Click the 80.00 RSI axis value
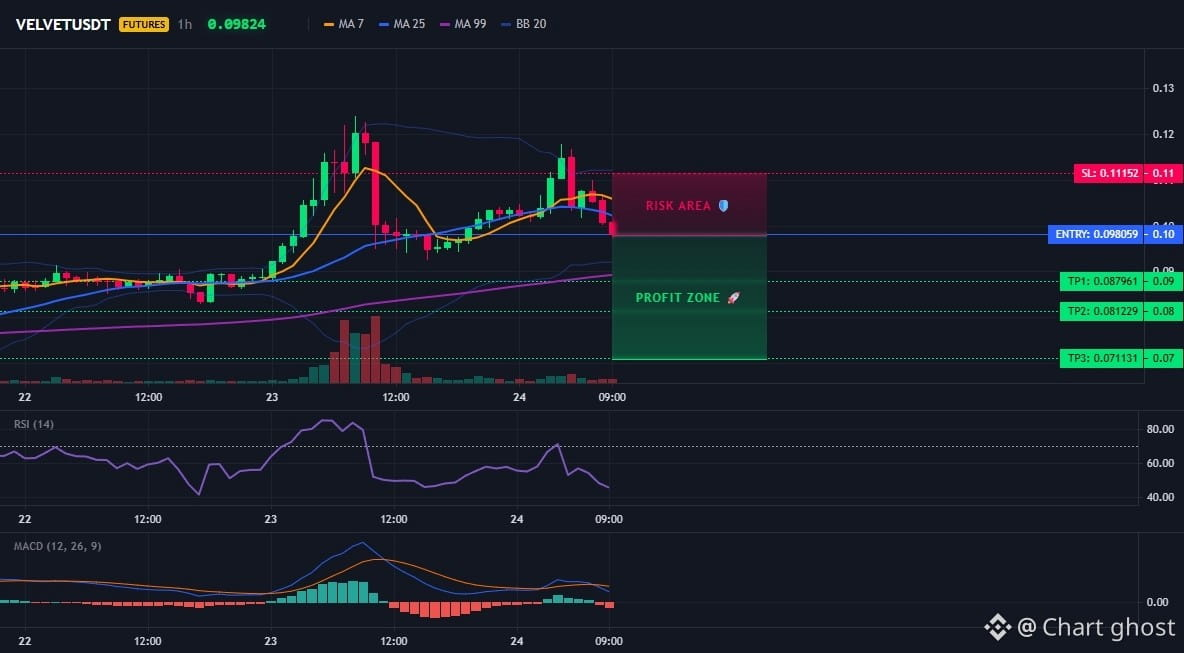This screenshot has width=1184, height=653. 1160,430
